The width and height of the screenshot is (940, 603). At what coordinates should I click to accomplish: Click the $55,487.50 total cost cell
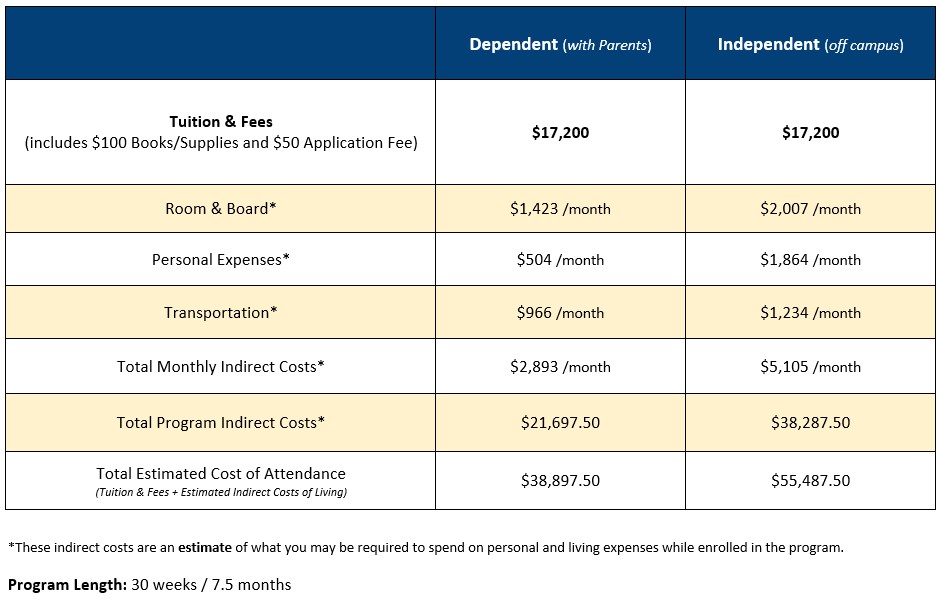810,480
